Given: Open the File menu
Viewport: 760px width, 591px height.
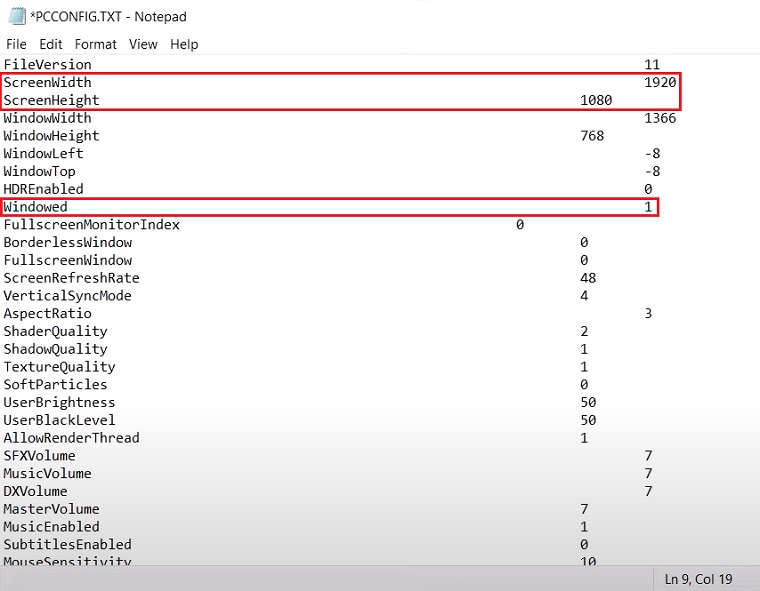Looking at the screenshot, I should tap(16, 44).
